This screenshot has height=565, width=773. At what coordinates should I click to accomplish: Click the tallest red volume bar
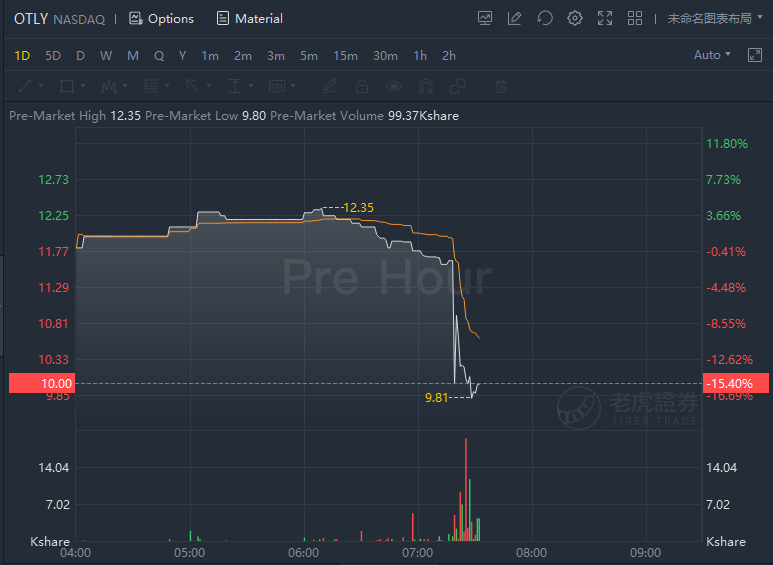coord(465,490)
